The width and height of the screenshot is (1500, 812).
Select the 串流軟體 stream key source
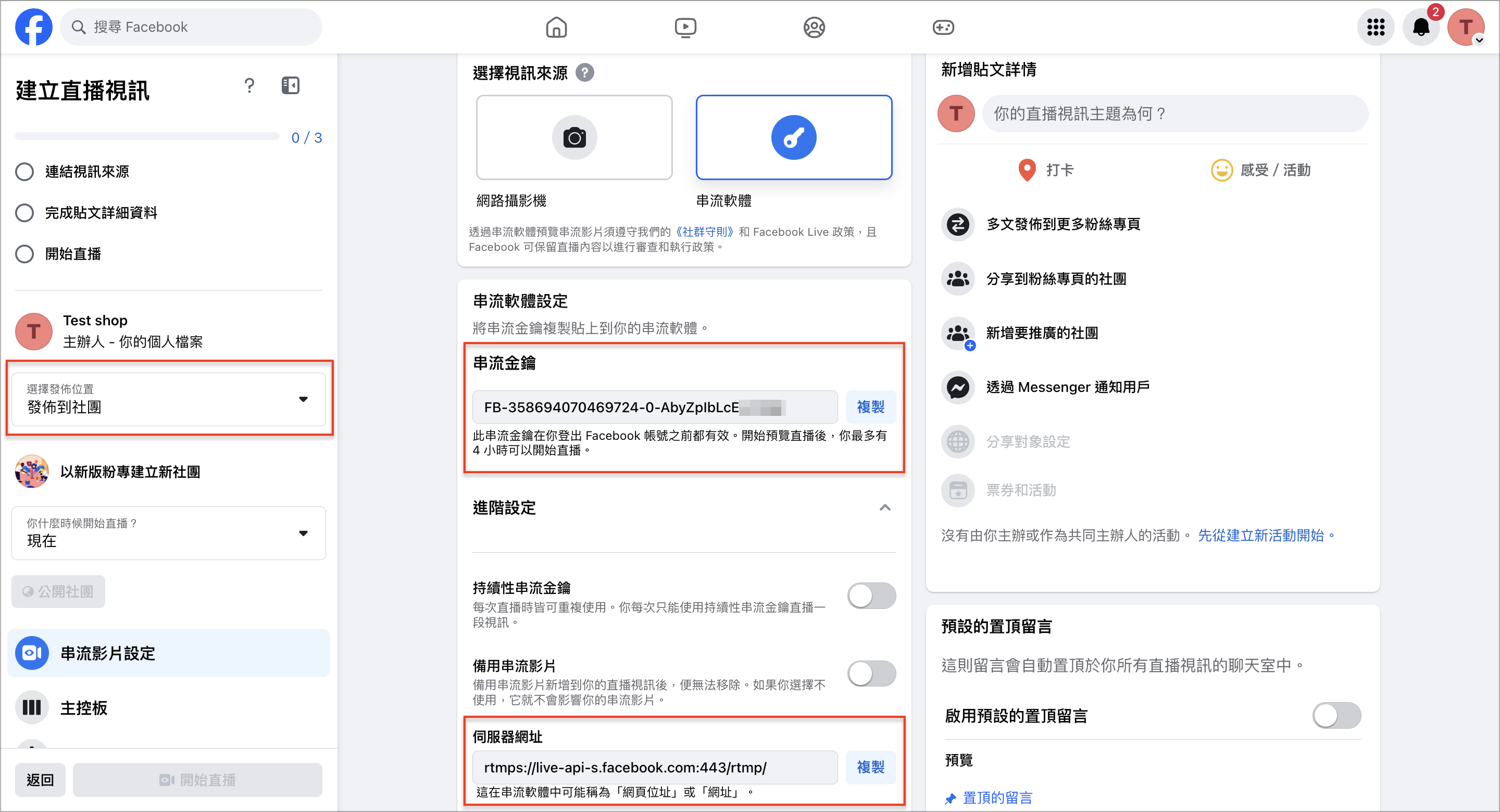tap(794, 137)
